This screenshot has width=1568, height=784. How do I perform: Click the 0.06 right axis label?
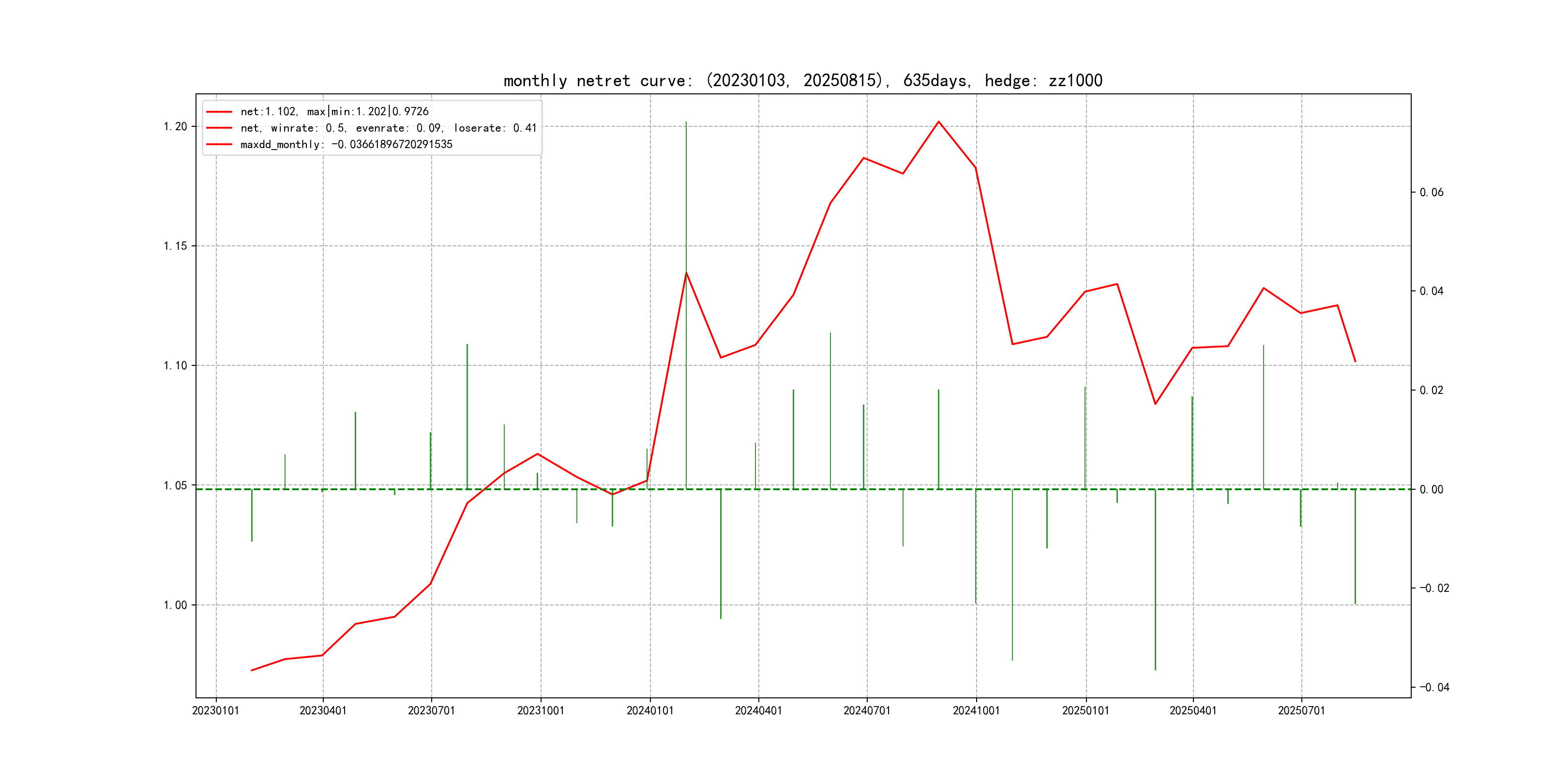pos(1431,192)
